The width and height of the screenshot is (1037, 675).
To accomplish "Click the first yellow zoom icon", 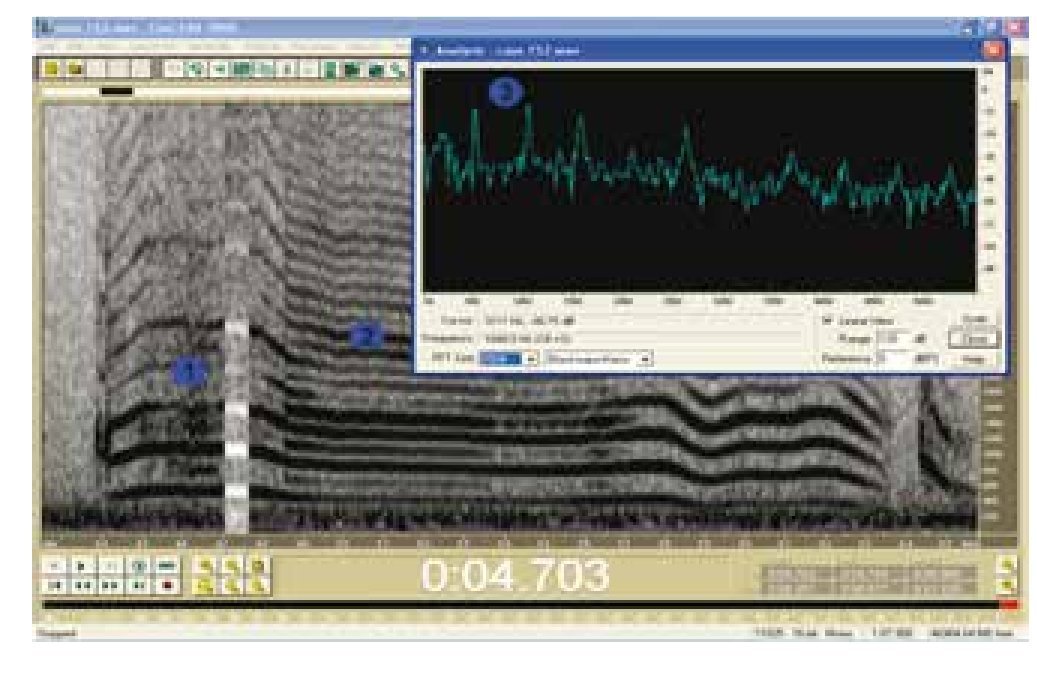I will (x=203, y=565).
